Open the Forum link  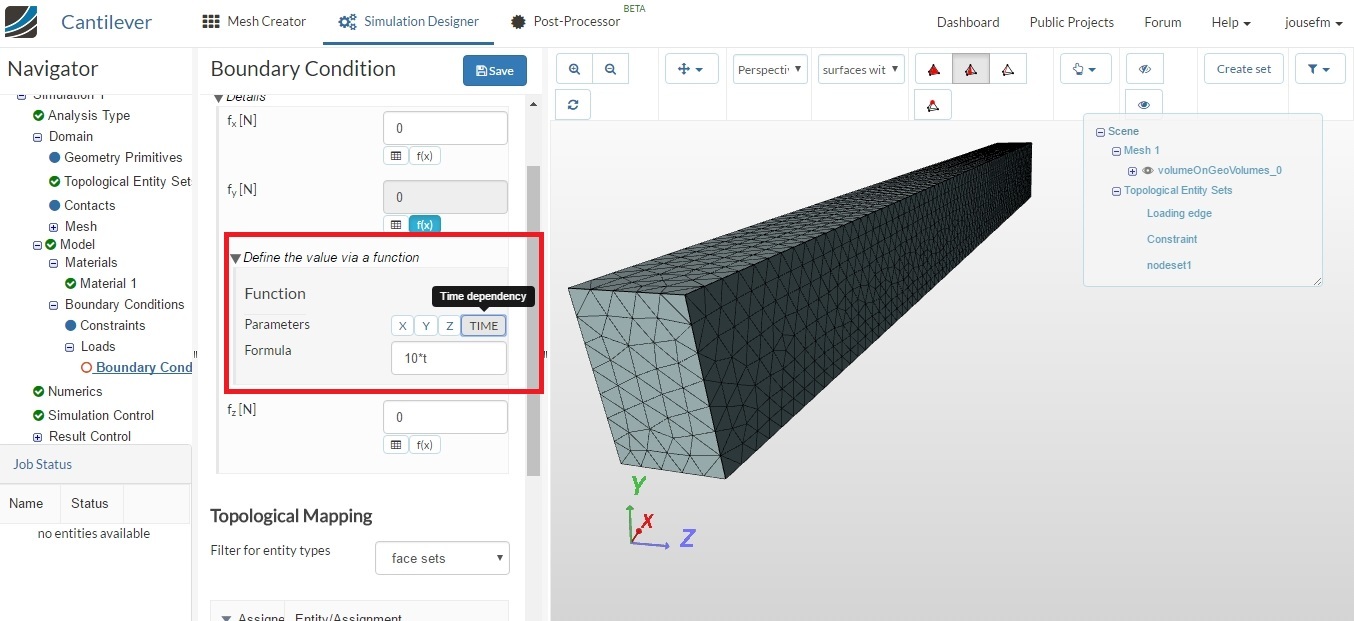(1162, 22)
